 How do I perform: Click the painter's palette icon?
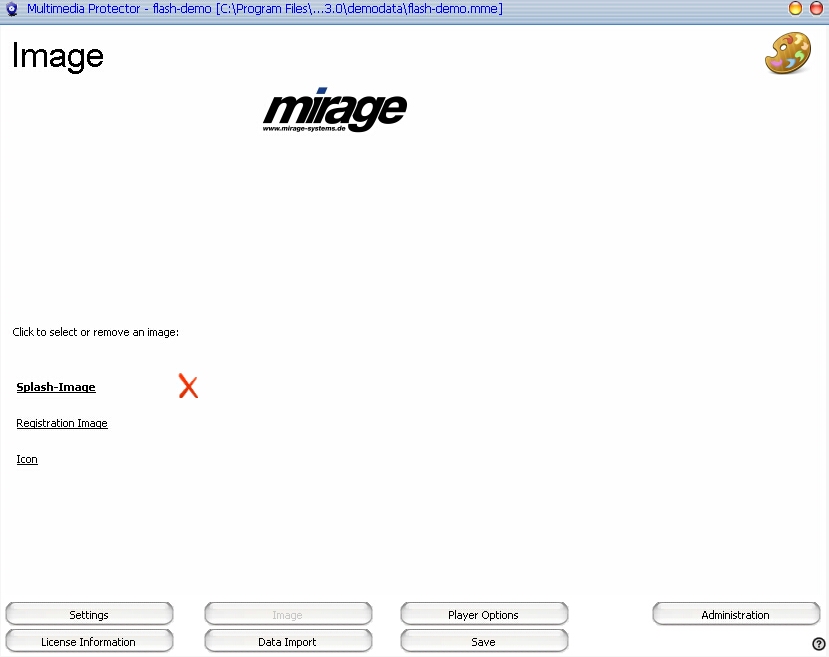(787, 54)
